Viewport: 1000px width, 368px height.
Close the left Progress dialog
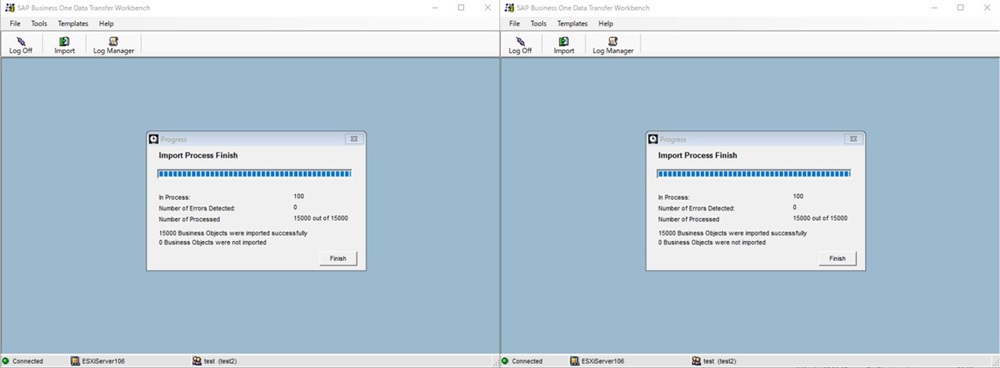pos(354,139)
